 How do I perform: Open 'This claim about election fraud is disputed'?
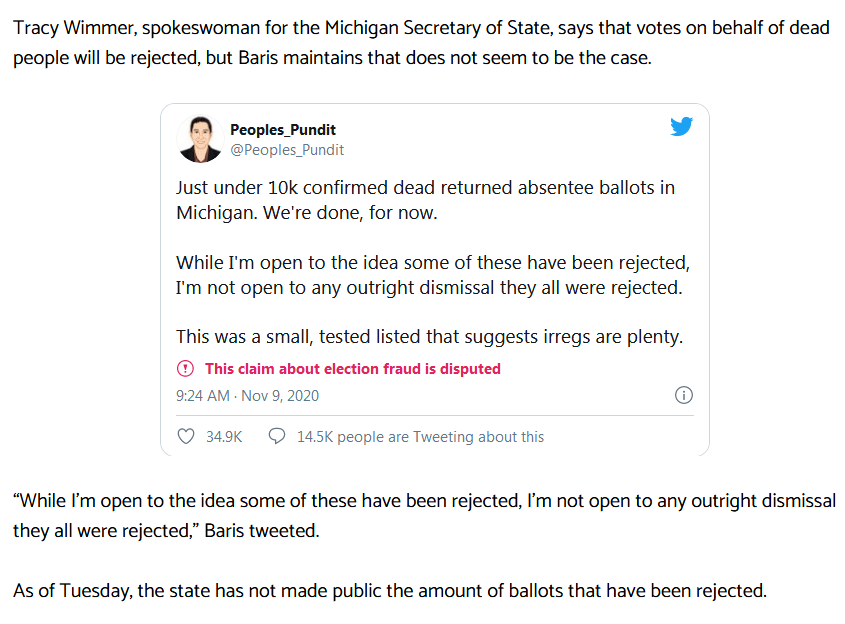point(352,369)
